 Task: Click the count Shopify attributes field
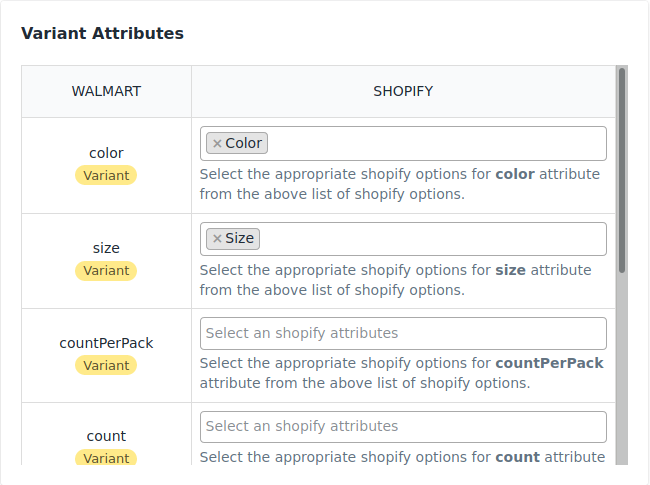point(403,427)
